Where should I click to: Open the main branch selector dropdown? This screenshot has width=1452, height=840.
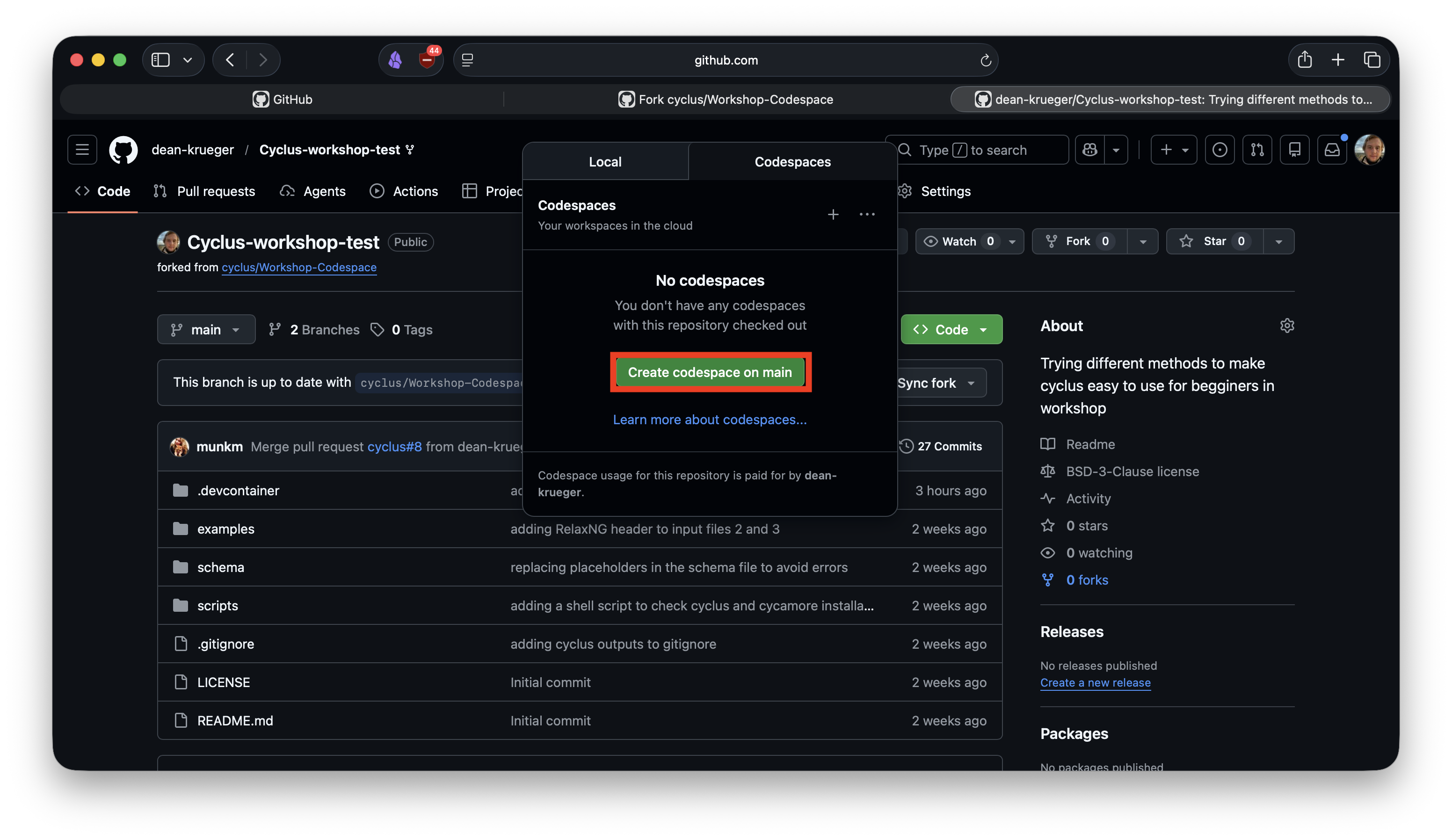tap(206, 330)
